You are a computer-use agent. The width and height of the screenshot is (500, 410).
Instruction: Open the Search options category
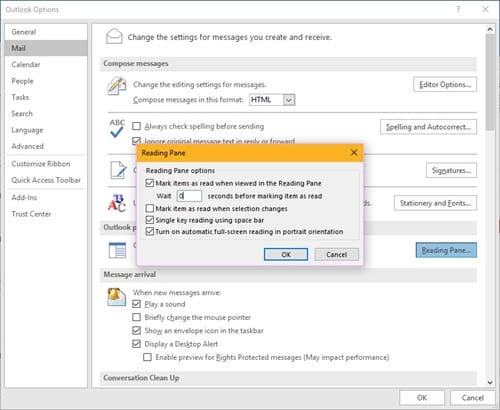46,113
